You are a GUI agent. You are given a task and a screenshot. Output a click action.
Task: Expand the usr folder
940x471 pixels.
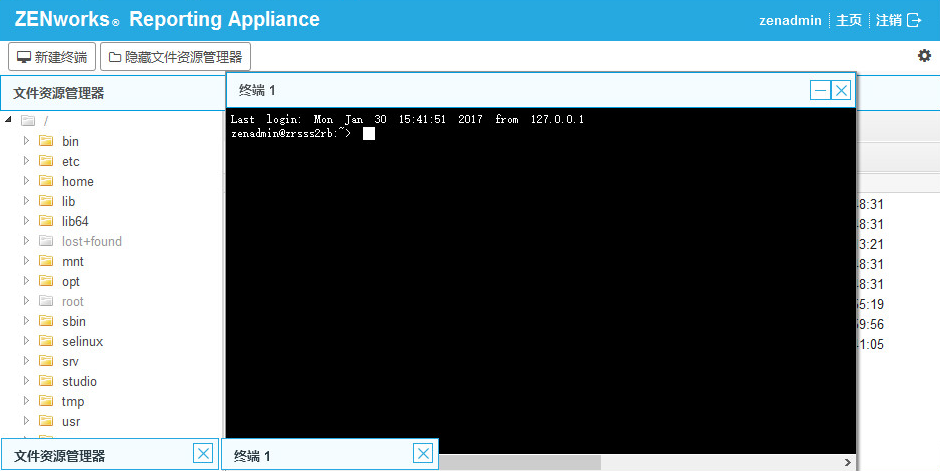click(26, 421)
